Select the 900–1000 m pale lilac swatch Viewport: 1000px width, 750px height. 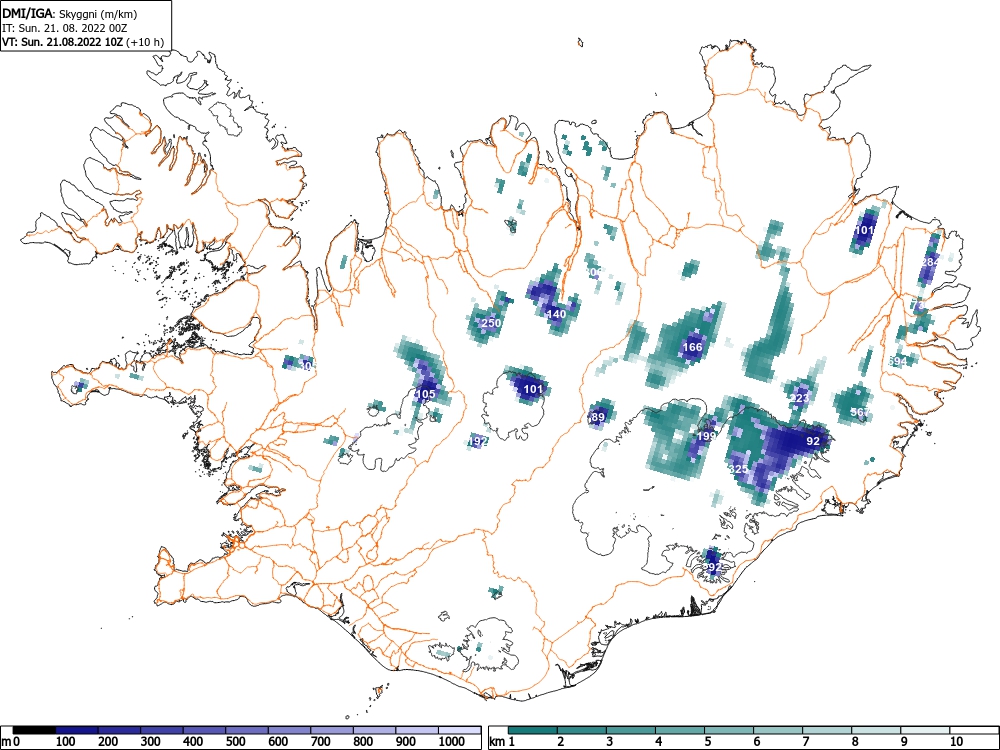point(418,730)
